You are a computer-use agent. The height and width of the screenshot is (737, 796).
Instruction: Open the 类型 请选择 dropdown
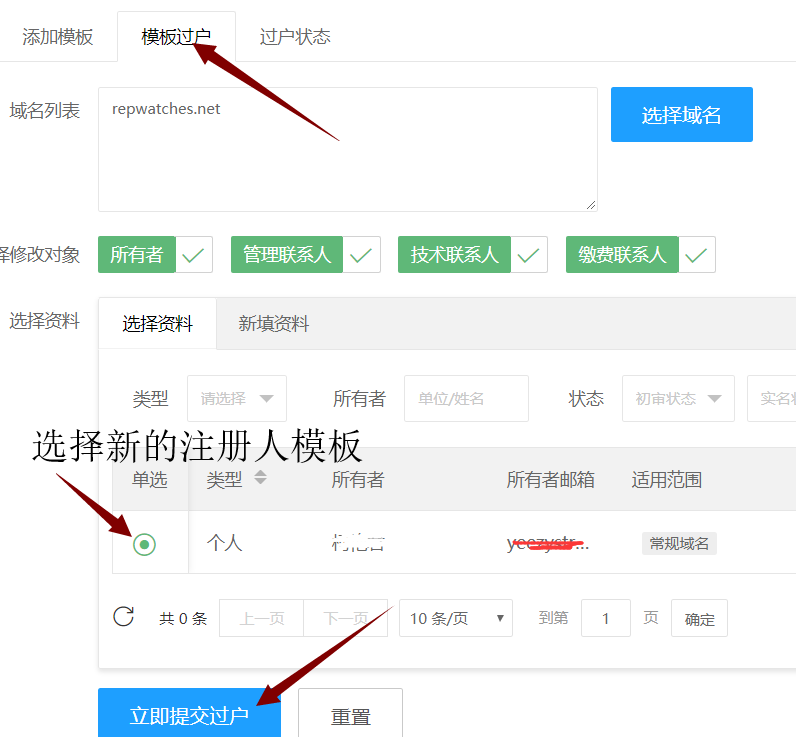point(237,398)
